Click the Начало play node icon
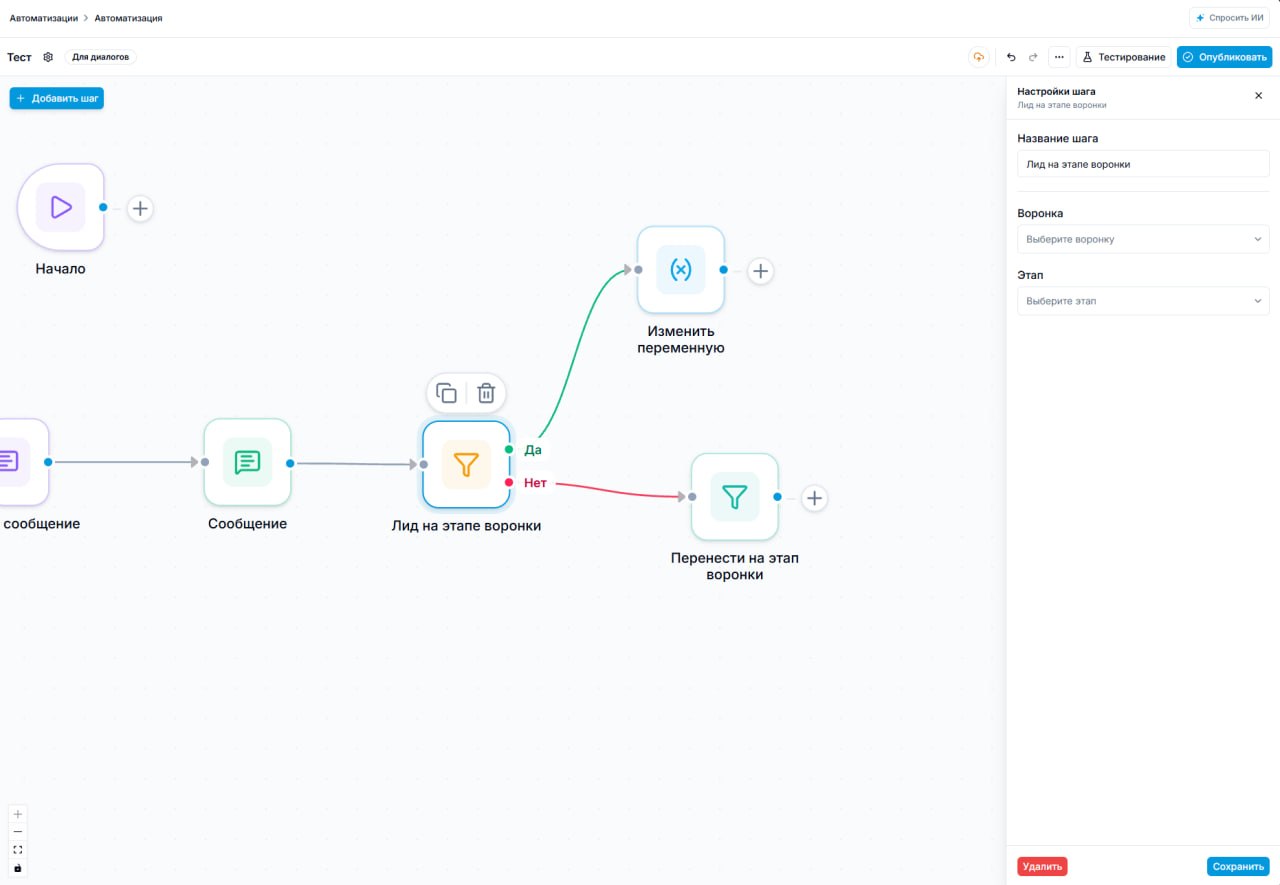 [x=61, y=207]
